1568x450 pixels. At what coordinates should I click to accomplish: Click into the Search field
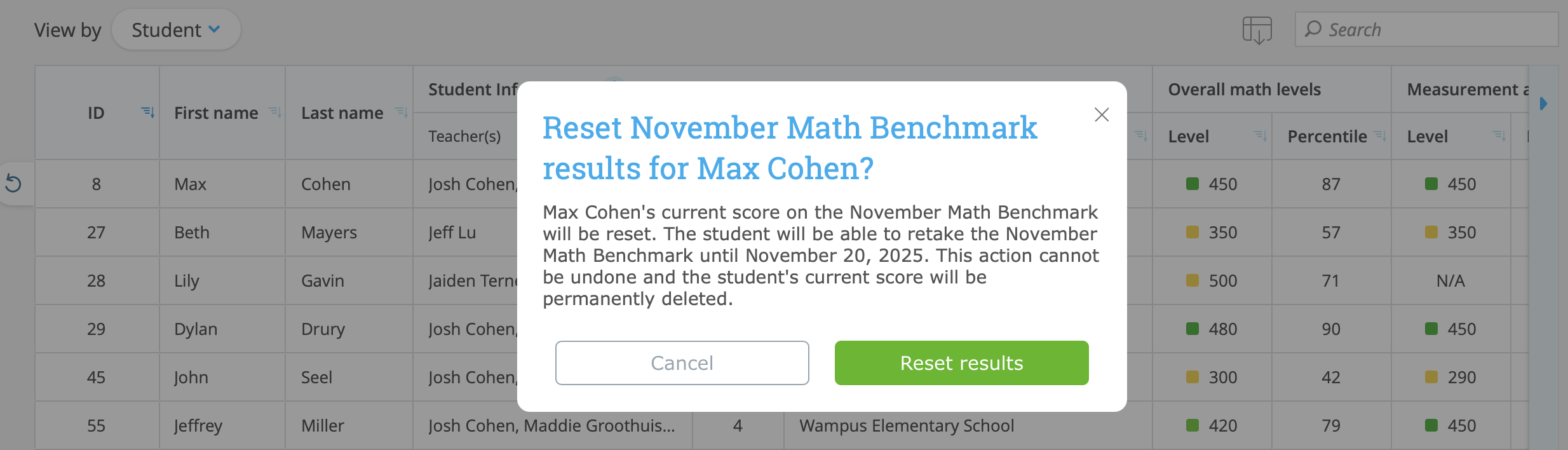click(x=1436, y=30)
